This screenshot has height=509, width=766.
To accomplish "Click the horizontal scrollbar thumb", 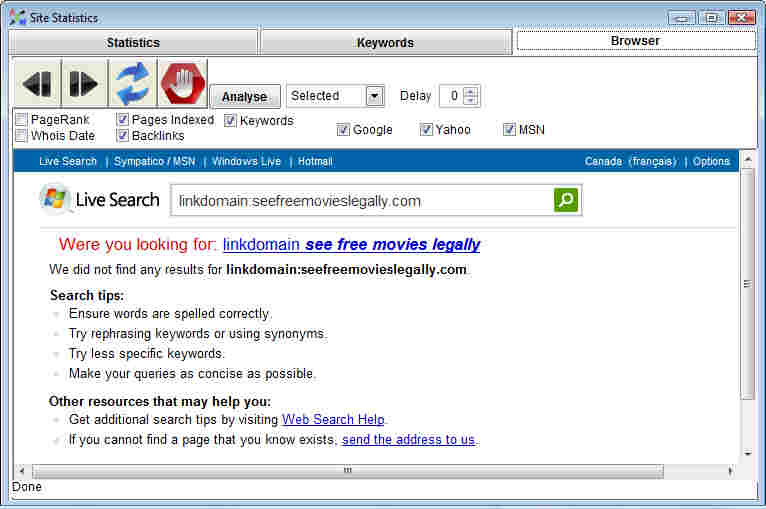I will pos(348,471).
